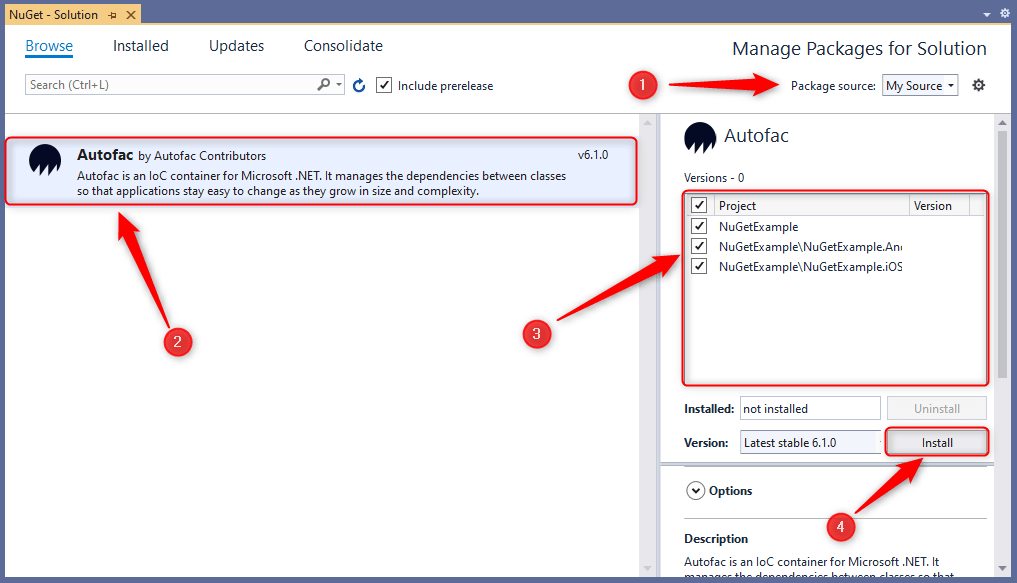Pin the NuGet - Solution tab
Screen dimensions: 1017x583
112,15
